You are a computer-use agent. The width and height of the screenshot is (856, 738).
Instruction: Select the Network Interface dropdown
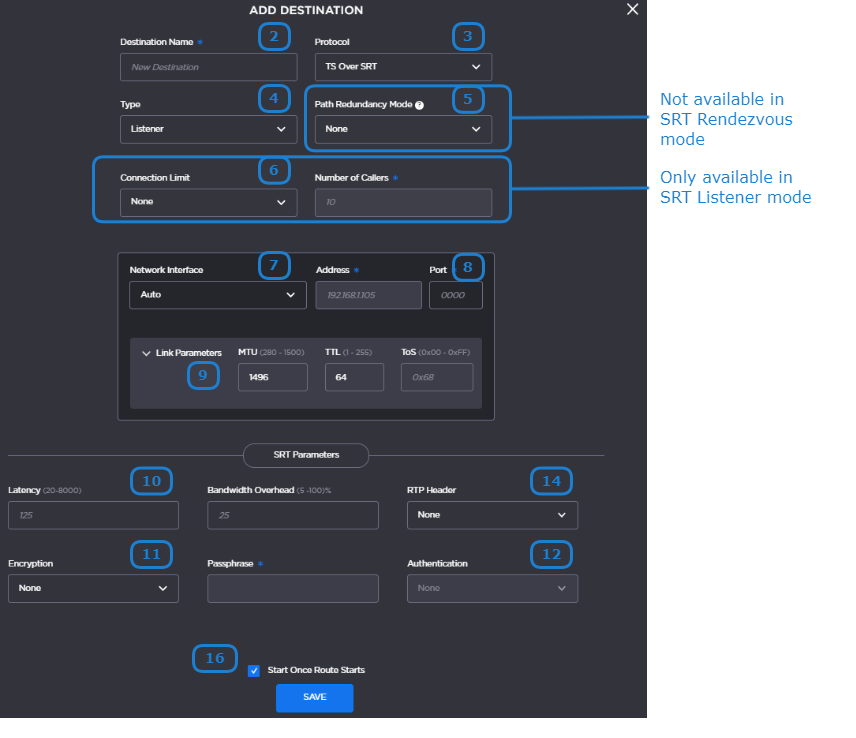pyautogui.click(x=217, y=295)
